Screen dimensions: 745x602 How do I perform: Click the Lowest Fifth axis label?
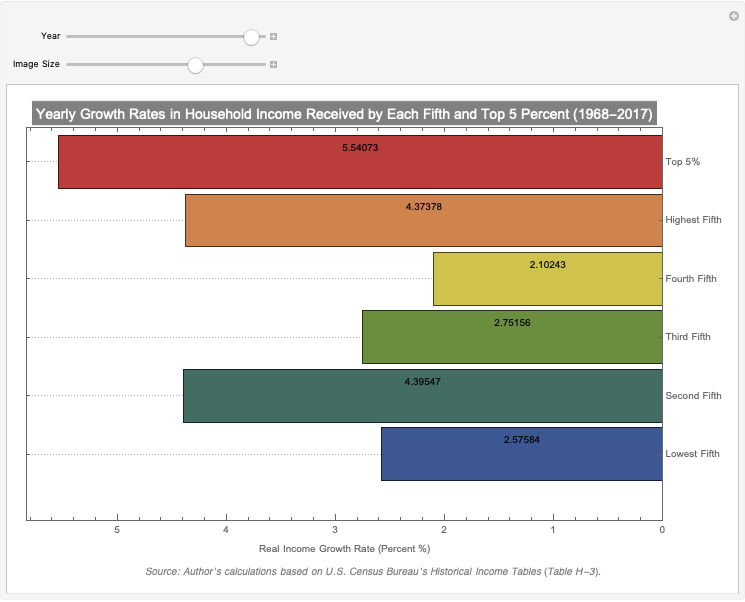(692, 454)
